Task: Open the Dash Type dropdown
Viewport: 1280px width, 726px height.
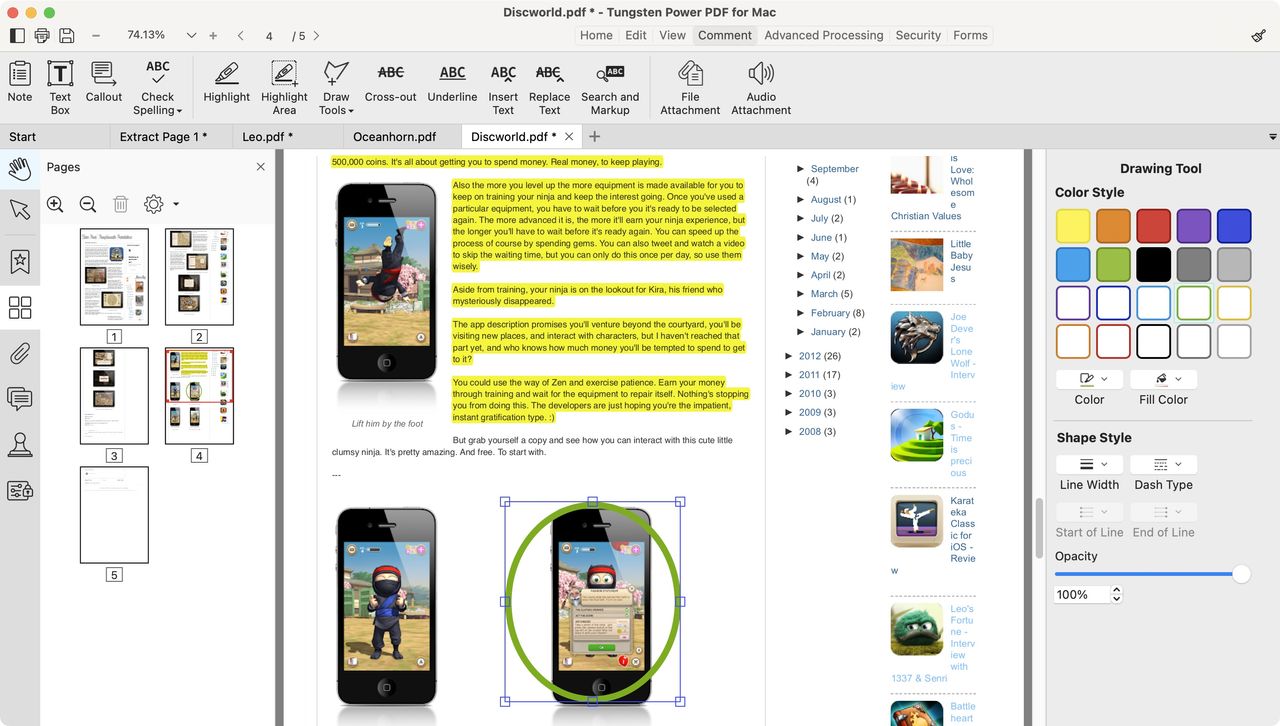Action: point(1163,465)
